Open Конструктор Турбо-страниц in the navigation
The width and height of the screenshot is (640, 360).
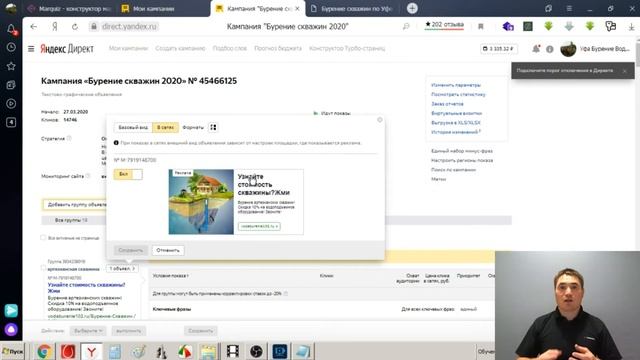(x=347, y=48)
